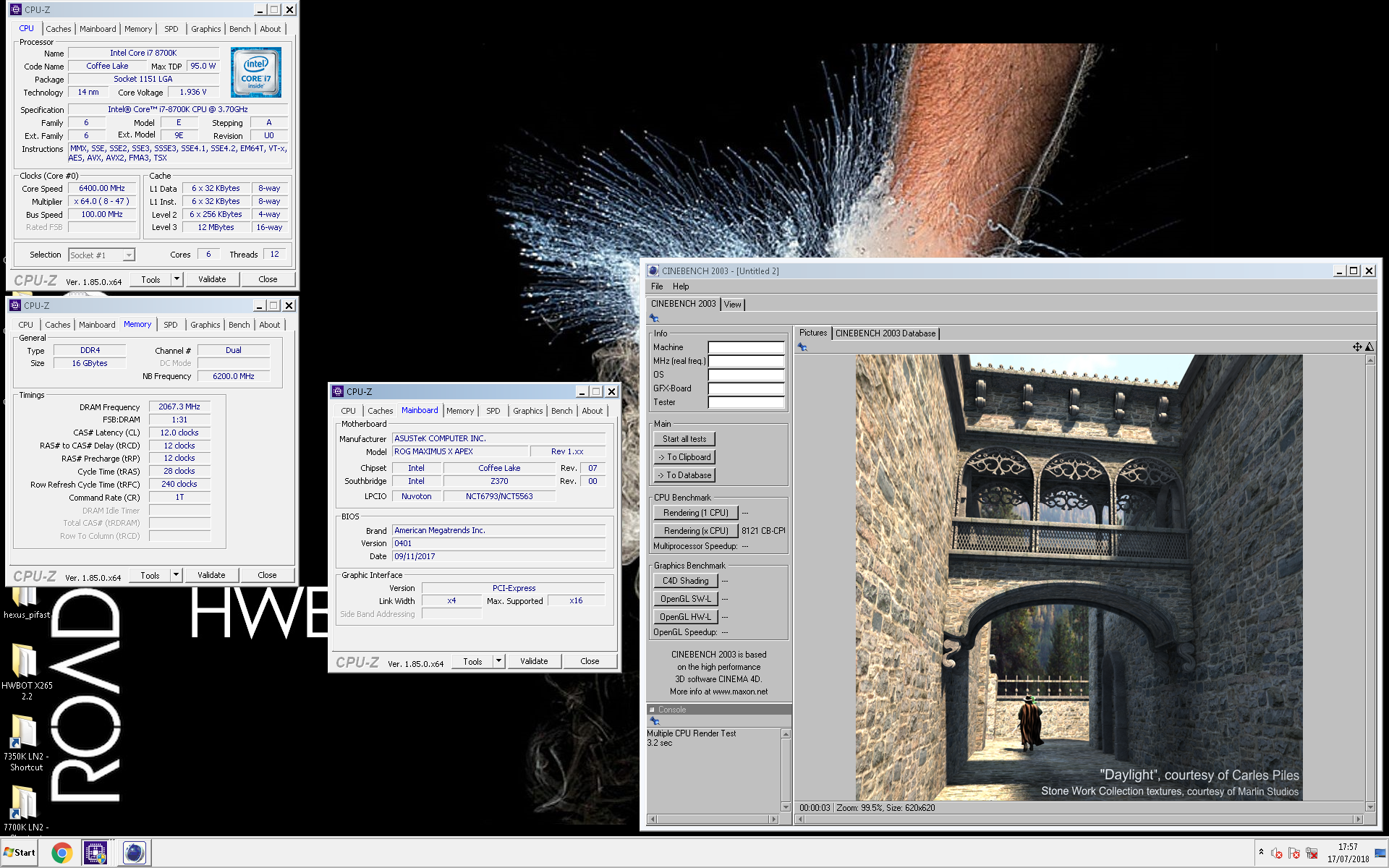Viewport: 1389px width, 868px height.
Task: Click the Core Speed value 6400.00 MHz
Action: (x=102, y=188)
